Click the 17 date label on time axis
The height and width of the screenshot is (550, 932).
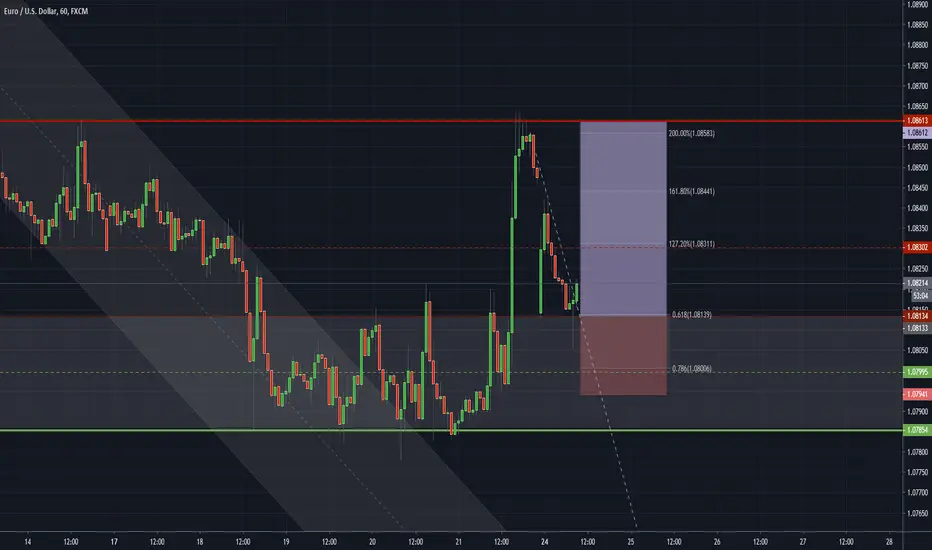(114, 542)
